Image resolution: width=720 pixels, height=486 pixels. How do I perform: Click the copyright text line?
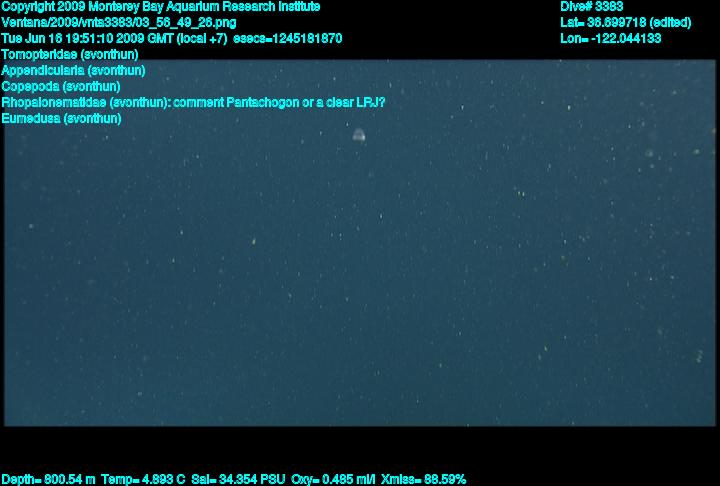tap(161, 7)
